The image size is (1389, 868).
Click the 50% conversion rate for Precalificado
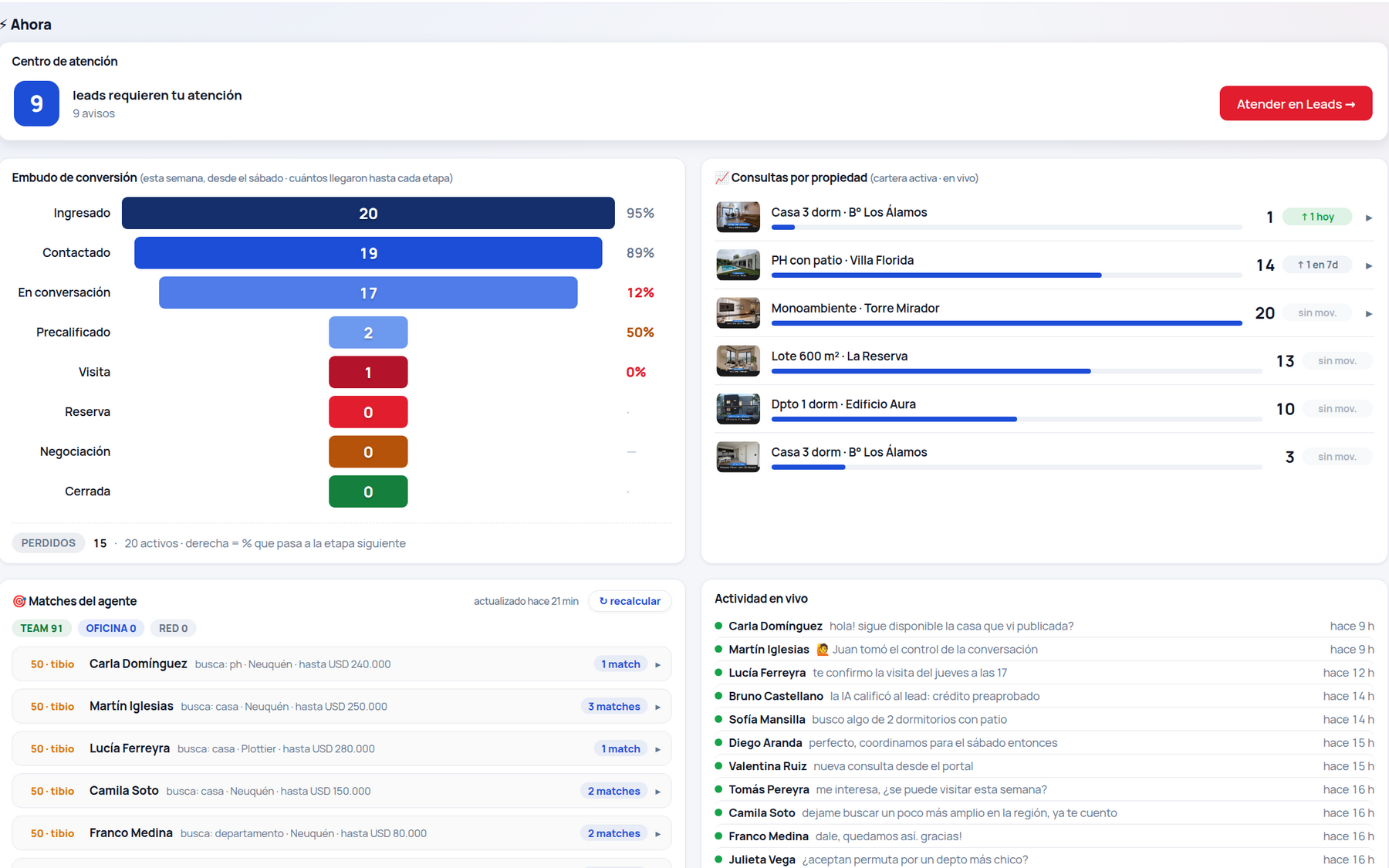[640, 333]
